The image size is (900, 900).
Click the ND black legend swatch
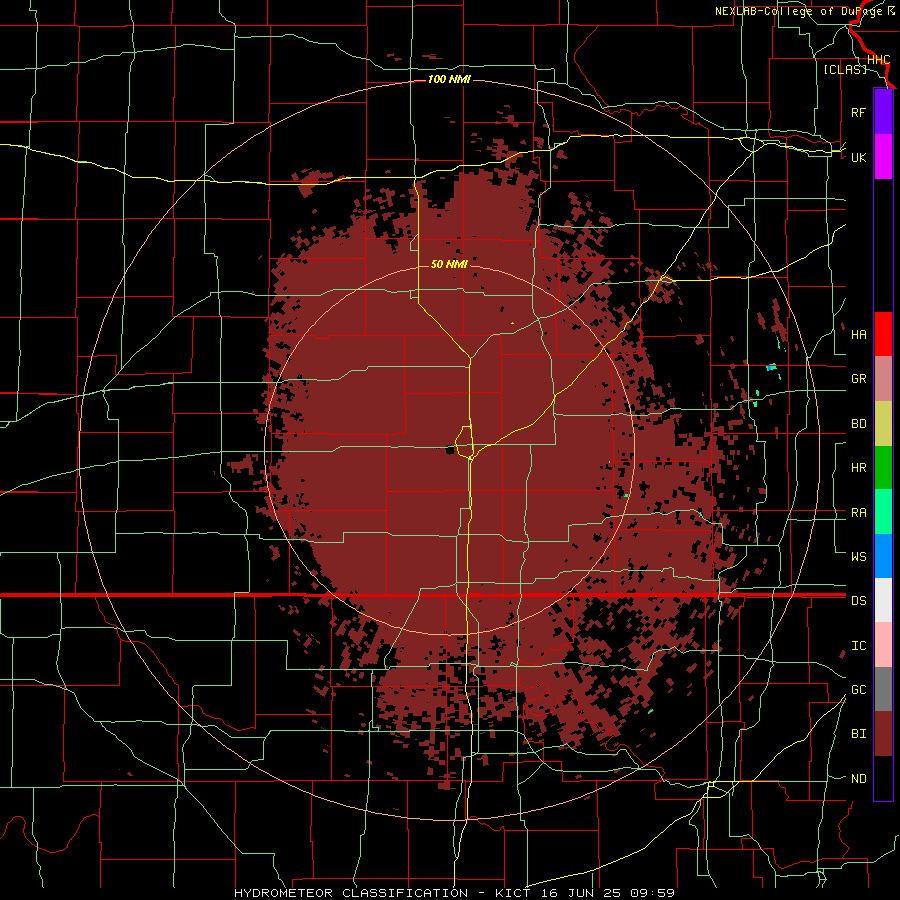[x=883, y=778]
